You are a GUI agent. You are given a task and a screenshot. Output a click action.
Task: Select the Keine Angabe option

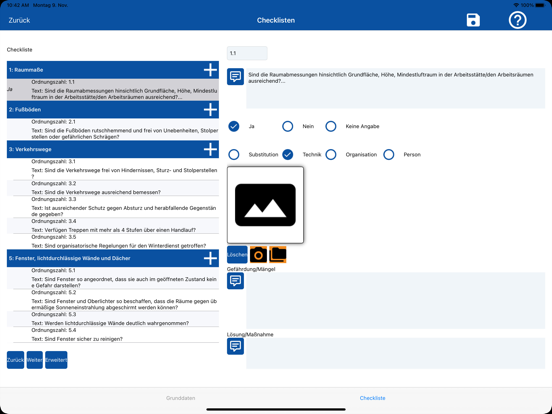(331, 126)
